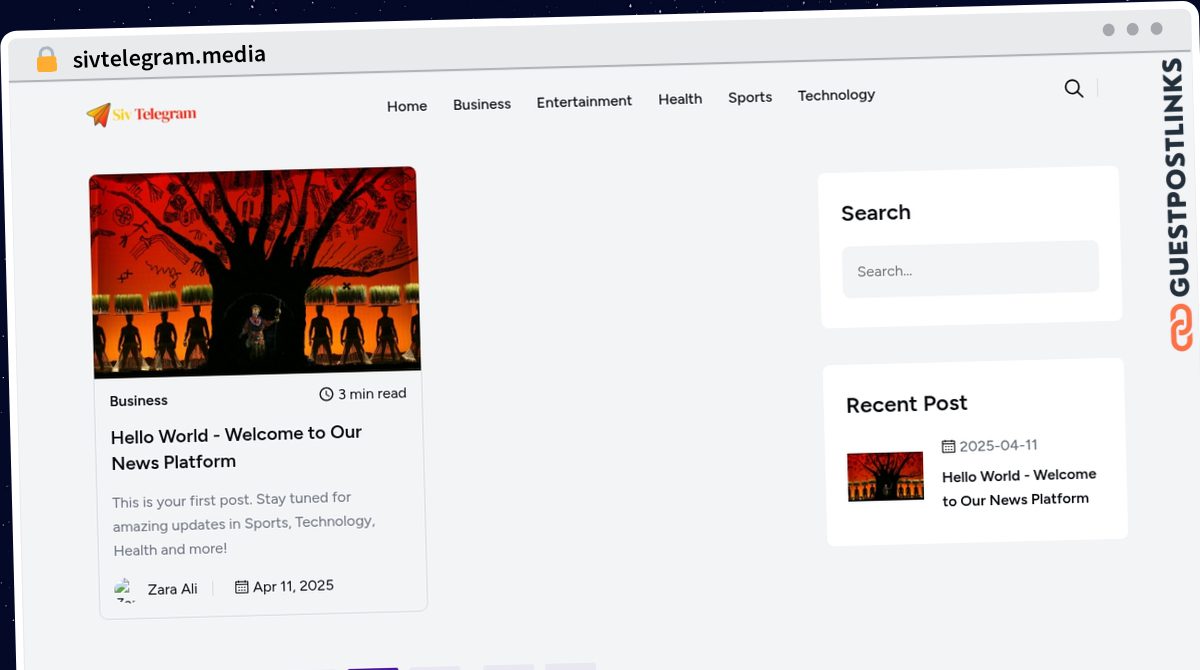This screenshot has height=670, width=1200.
Task: Open the Hello World link under Recent Post
Action: point(1018,487)
